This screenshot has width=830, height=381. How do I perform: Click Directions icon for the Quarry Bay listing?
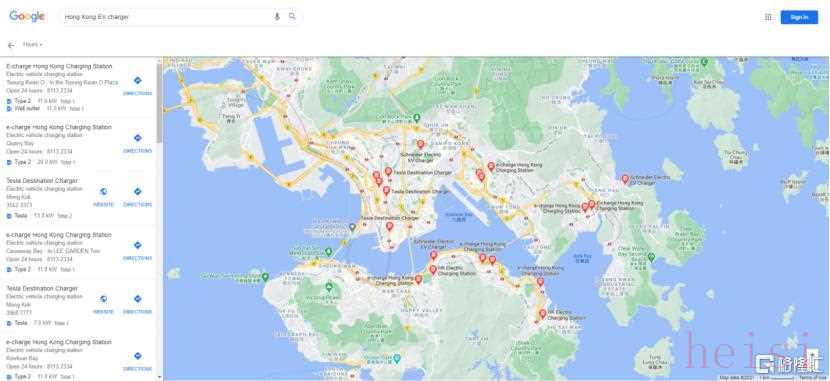[x=138, y=138]
